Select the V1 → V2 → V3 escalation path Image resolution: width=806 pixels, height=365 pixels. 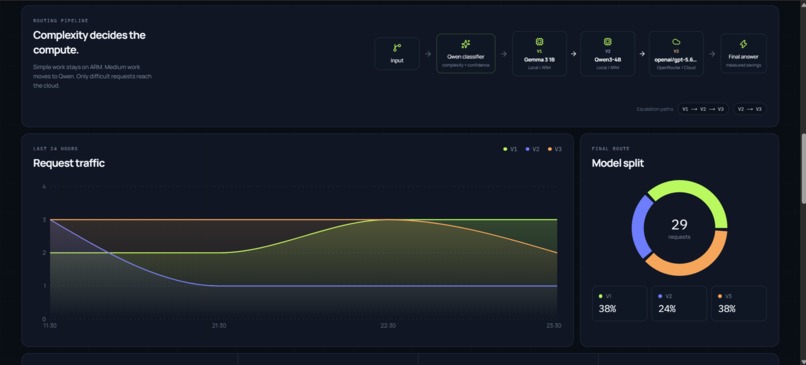pyautogui.click(x=703, y=109)
